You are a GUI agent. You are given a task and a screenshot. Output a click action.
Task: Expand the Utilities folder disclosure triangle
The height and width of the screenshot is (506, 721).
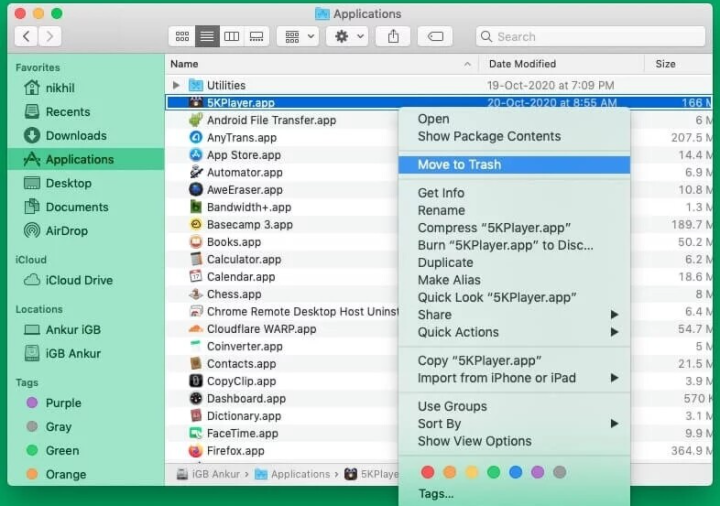pyautogui.click(x=176, y=85)
